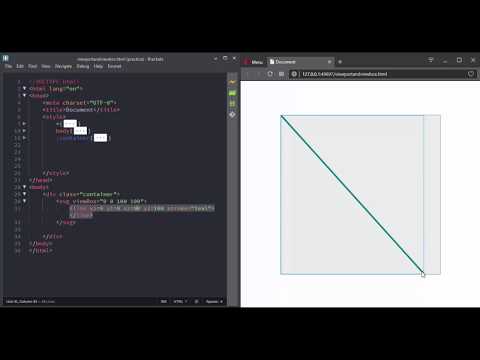The width and height of the screenshot is (480, 360).
Task: Click the Opera Menu button
Action: click(x=253, y=62)
